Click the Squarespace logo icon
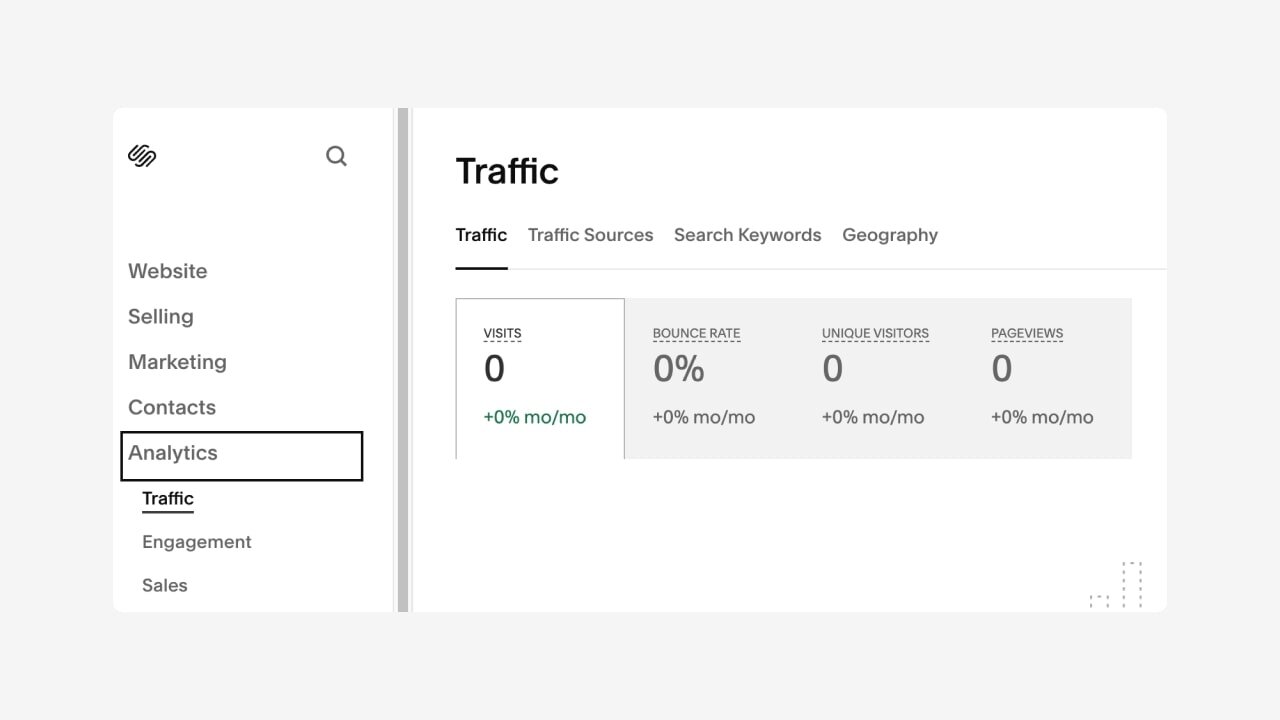 coord(142,156)
